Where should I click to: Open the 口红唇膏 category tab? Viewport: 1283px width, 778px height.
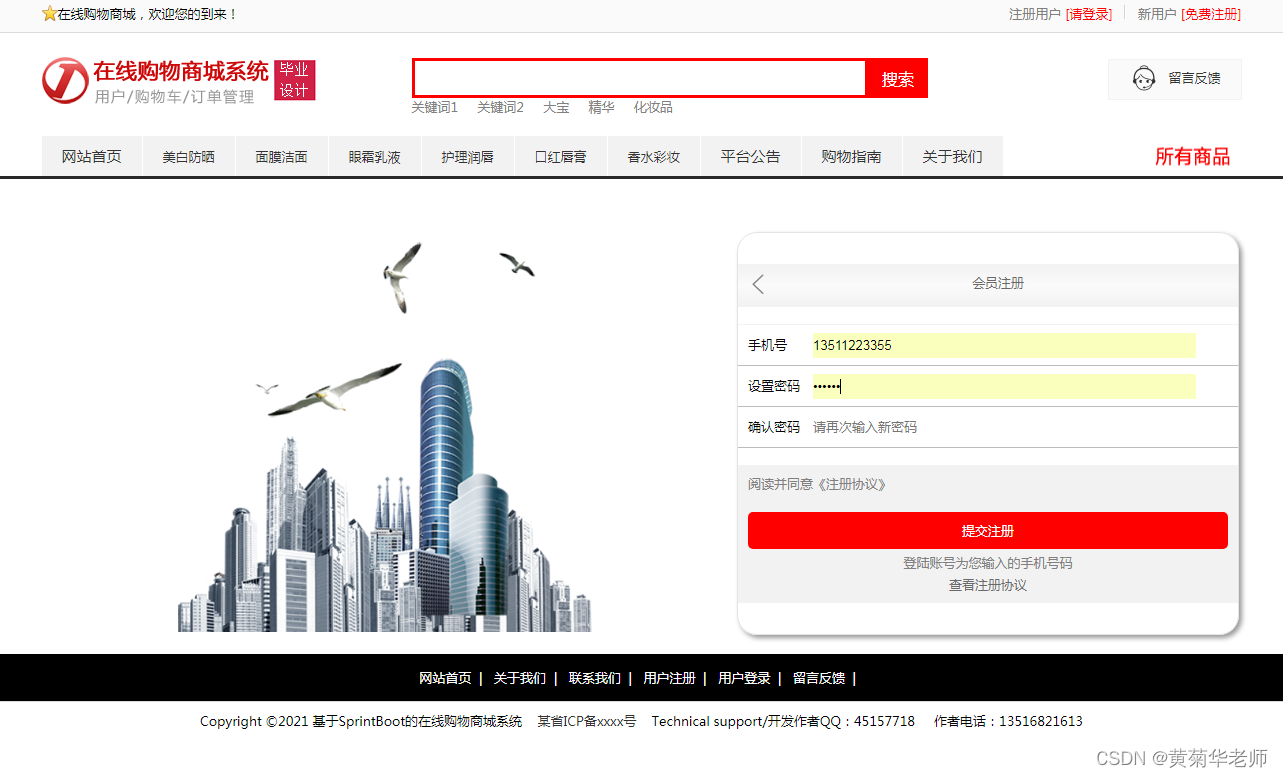point(561,157)
